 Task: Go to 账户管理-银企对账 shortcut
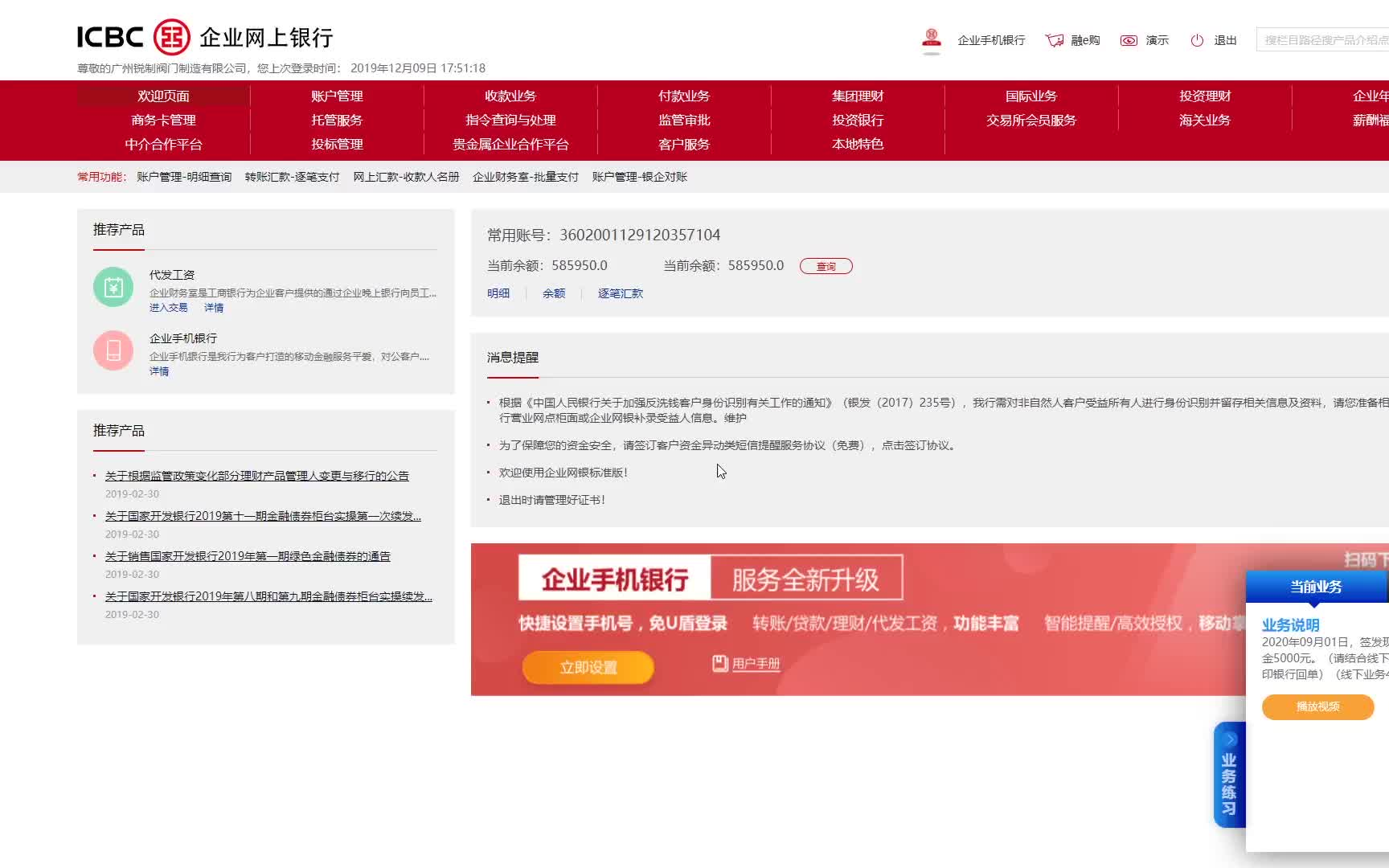pyautogui.click(x=640, y=177)
